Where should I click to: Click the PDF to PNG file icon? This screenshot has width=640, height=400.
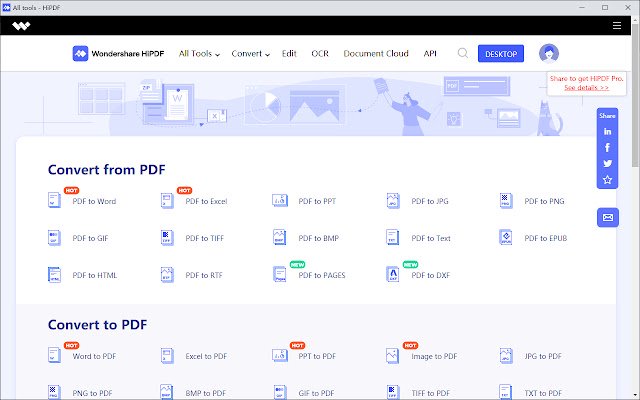point(506,200)
